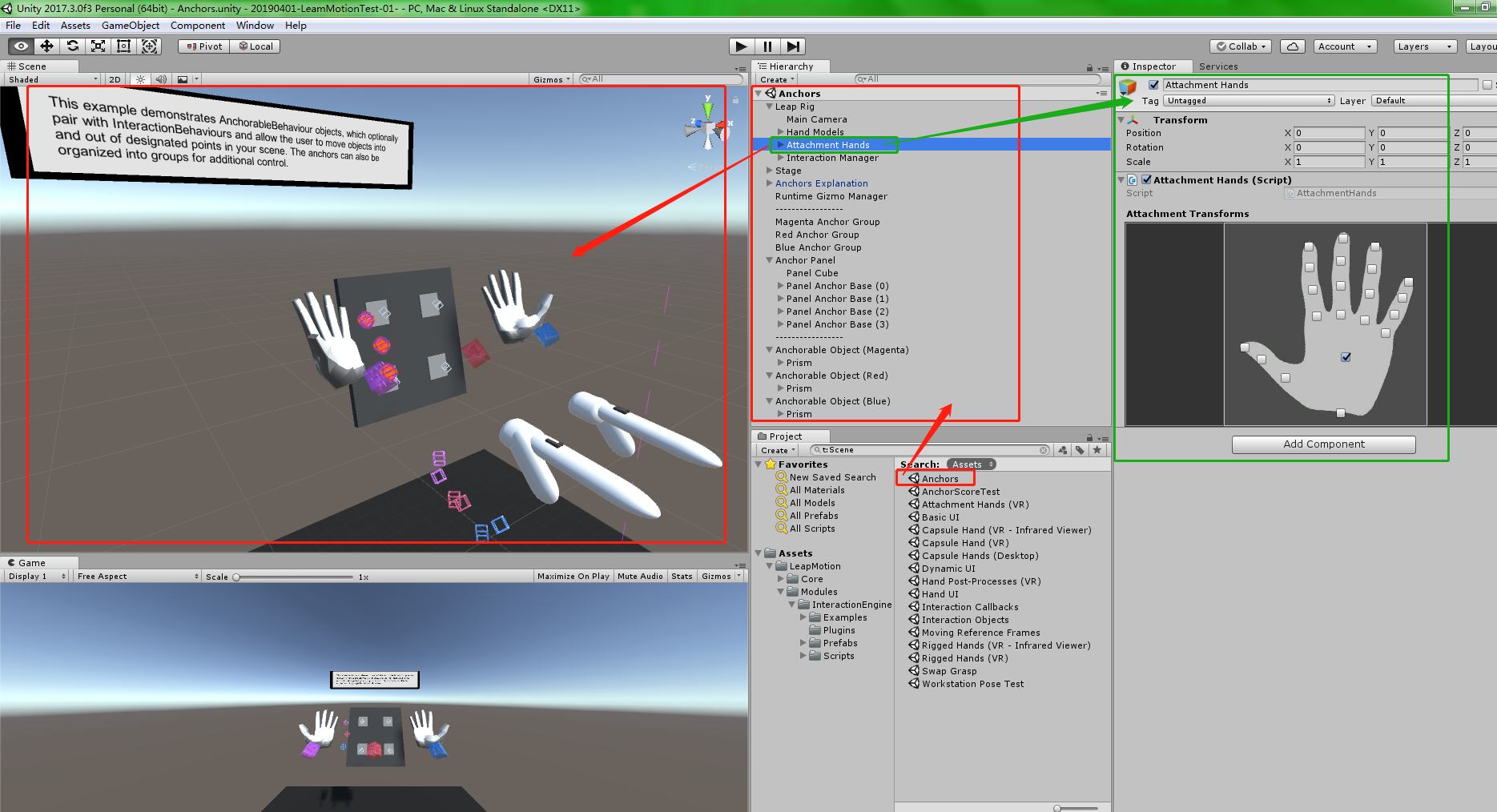
Task: Open the Layers dropdown
Action: pyautogui.click(x=1423, y=46)
